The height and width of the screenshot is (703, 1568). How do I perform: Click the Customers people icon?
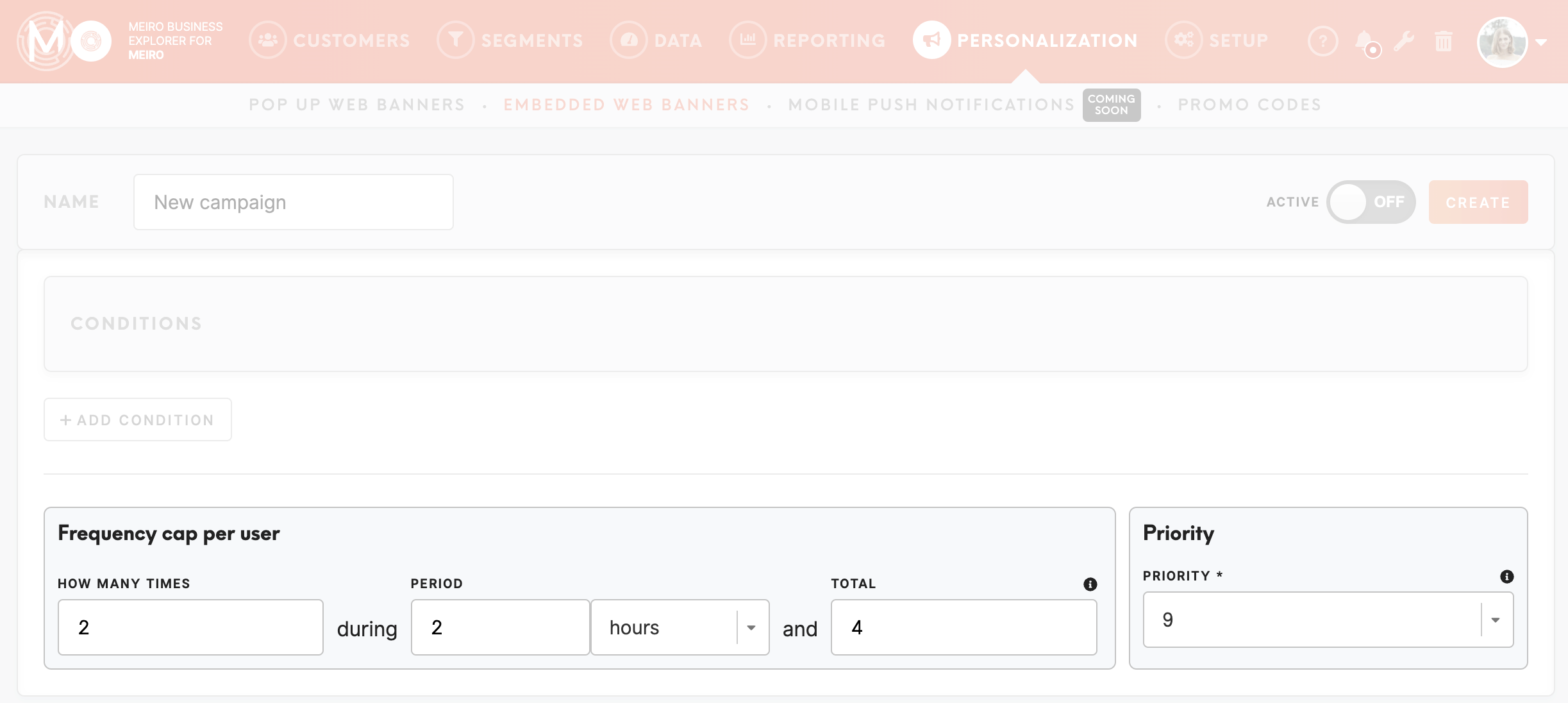(x=267, y=40)
